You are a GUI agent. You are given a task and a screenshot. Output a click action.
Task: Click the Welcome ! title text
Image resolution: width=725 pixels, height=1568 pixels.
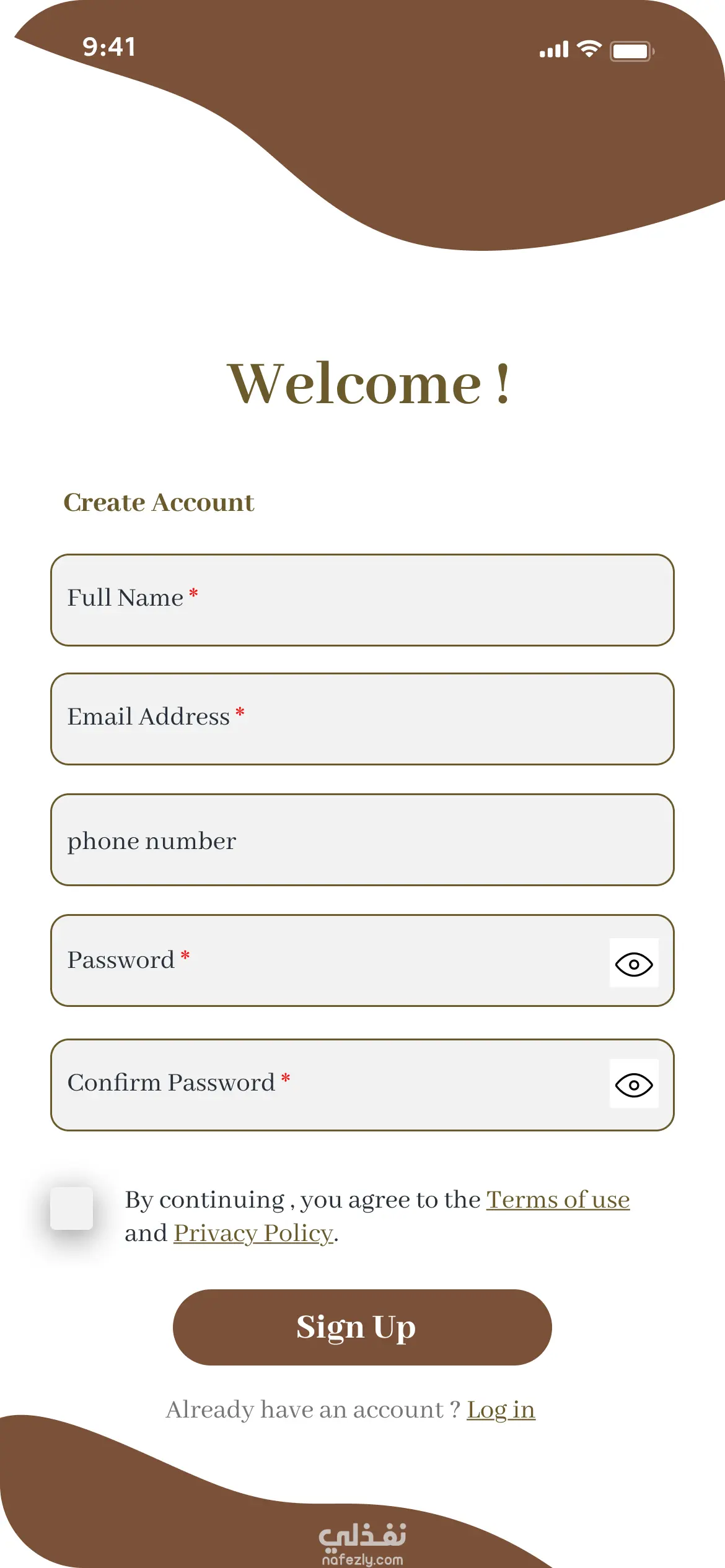click(369, 384)
